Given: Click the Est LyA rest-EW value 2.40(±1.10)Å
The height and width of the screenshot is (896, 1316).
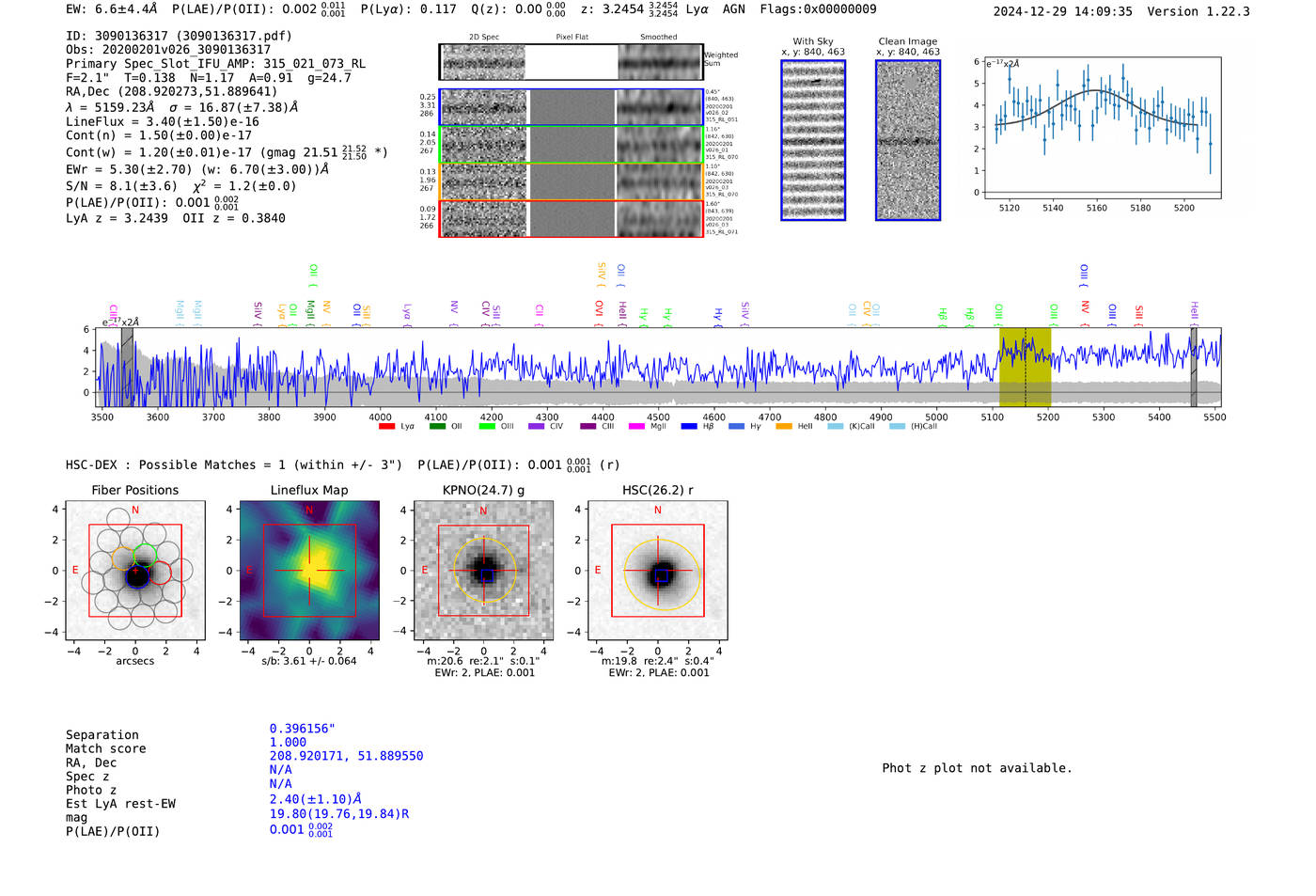Looking at the screenshot, I should point(316,799).
